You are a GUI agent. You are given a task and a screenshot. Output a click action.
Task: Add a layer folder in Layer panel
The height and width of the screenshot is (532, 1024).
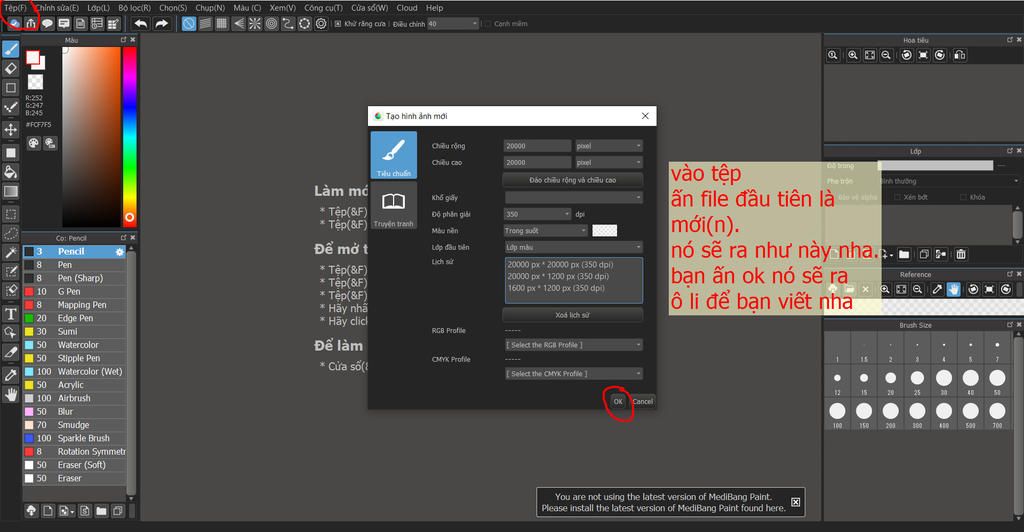(x=904, y=254)
